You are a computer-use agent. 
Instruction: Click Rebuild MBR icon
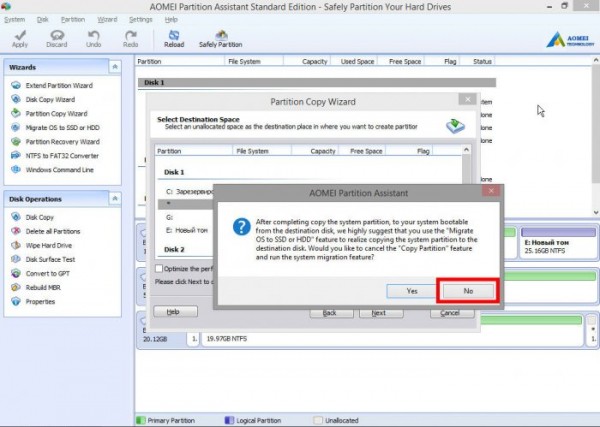pyautogui.click(x=16, y=287)
